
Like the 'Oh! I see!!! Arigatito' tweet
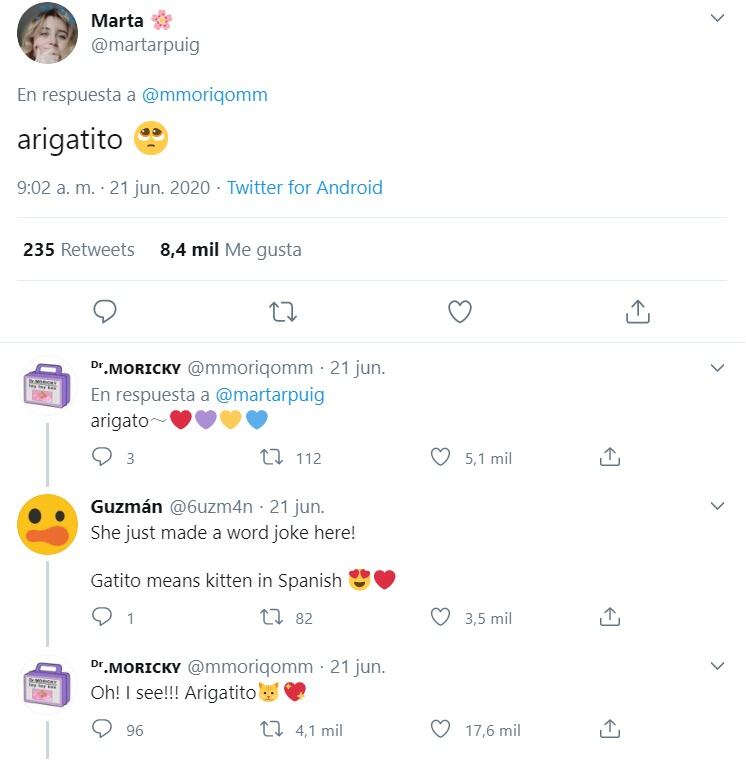click(440, 730)
